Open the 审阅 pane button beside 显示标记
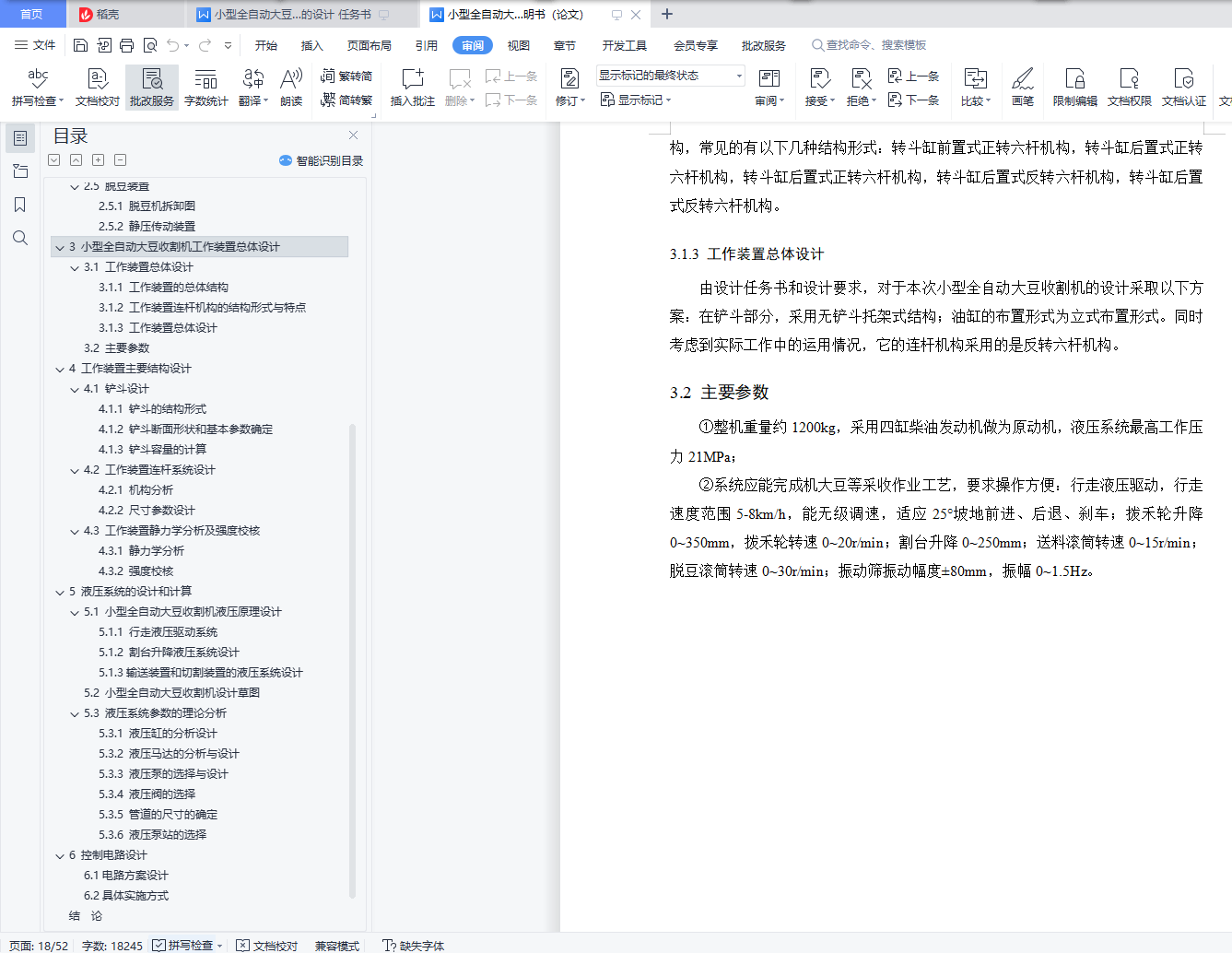This screenshot has width=1232, height=953. [769, 88]
